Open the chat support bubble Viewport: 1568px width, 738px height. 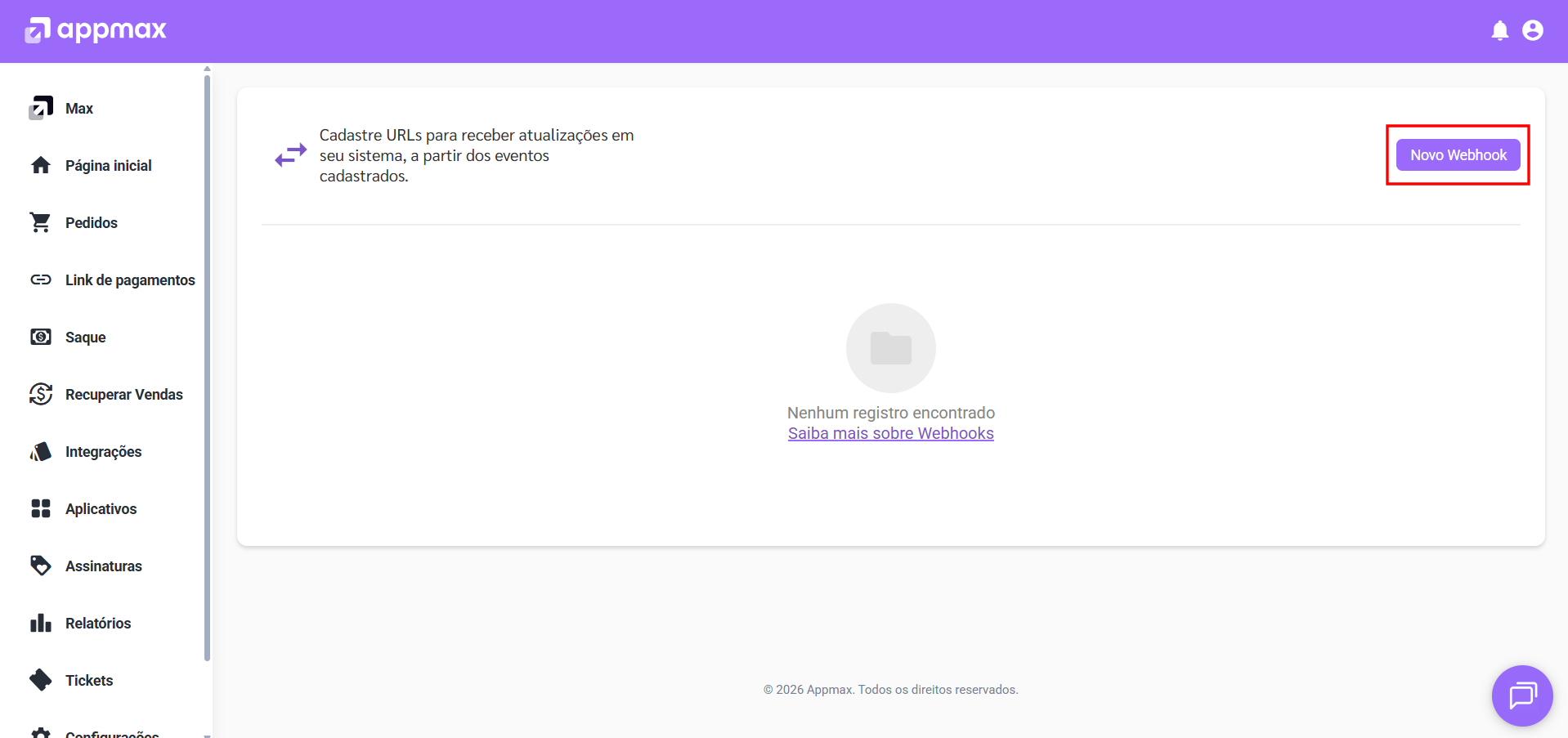[x=1521, y=696]
